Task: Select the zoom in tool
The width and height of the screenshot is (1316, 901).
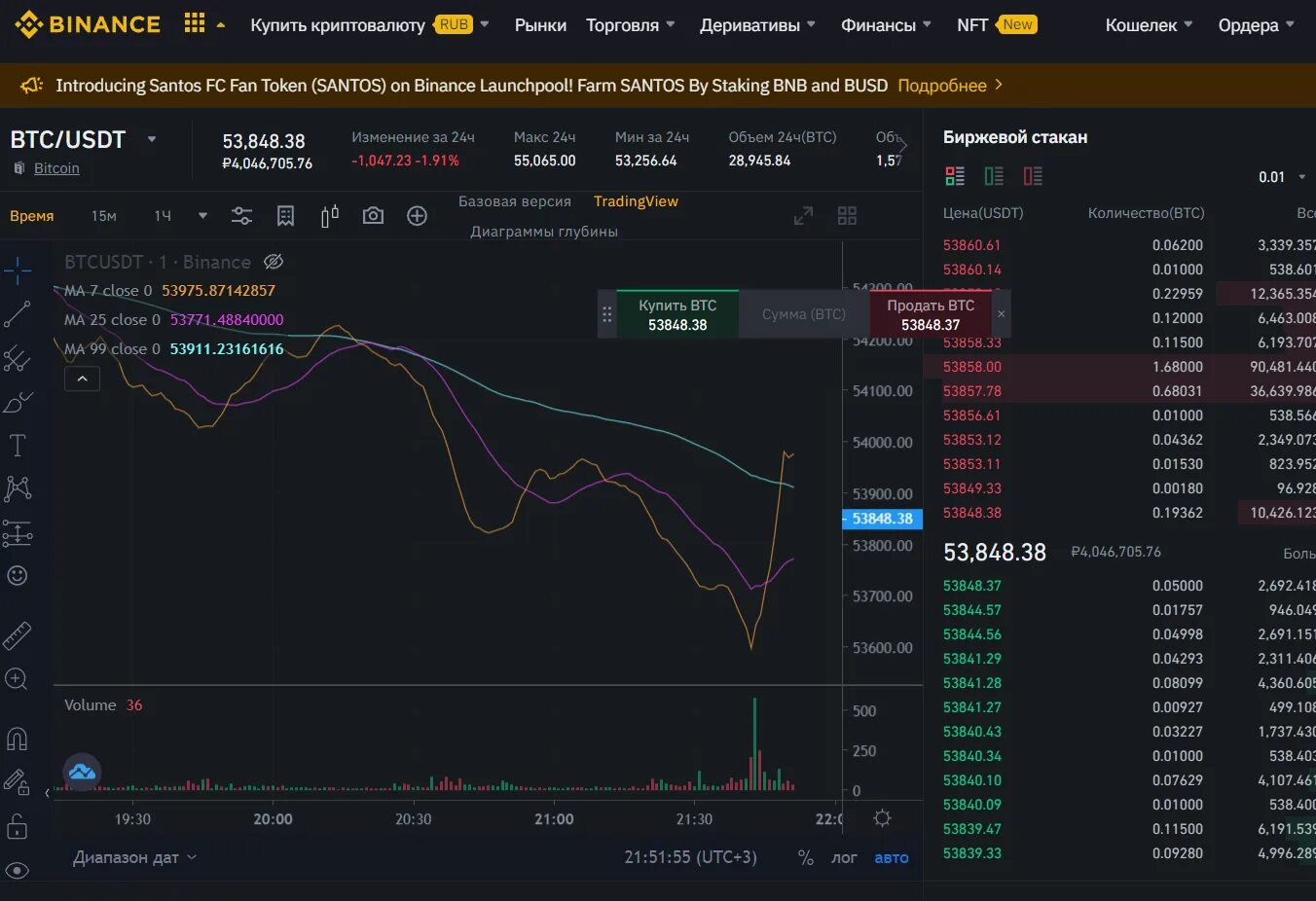Action: pos(18,679)
